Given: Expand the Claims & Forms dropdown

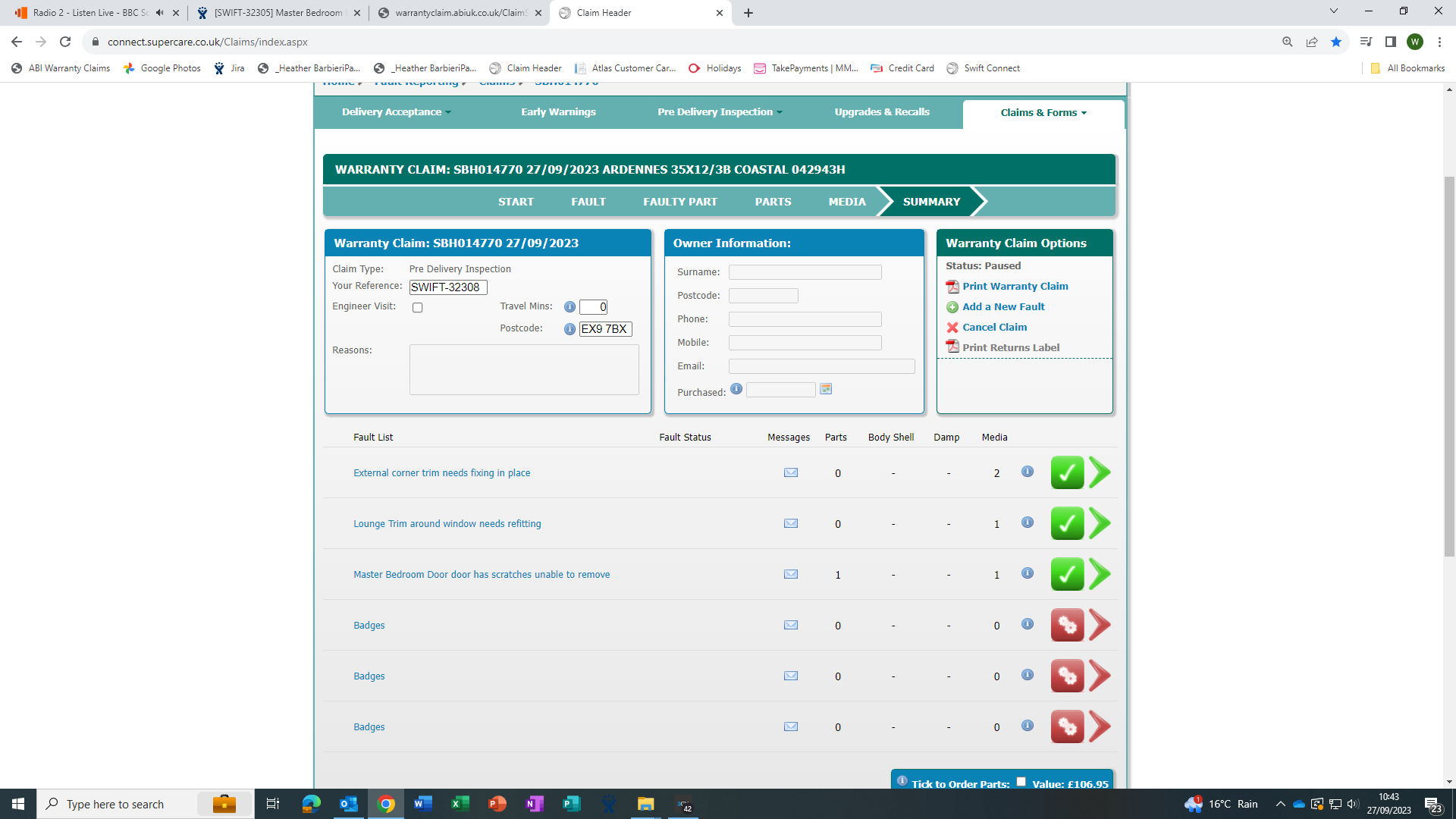Looking at the screenshot, I should click(x=1043, y=113).
